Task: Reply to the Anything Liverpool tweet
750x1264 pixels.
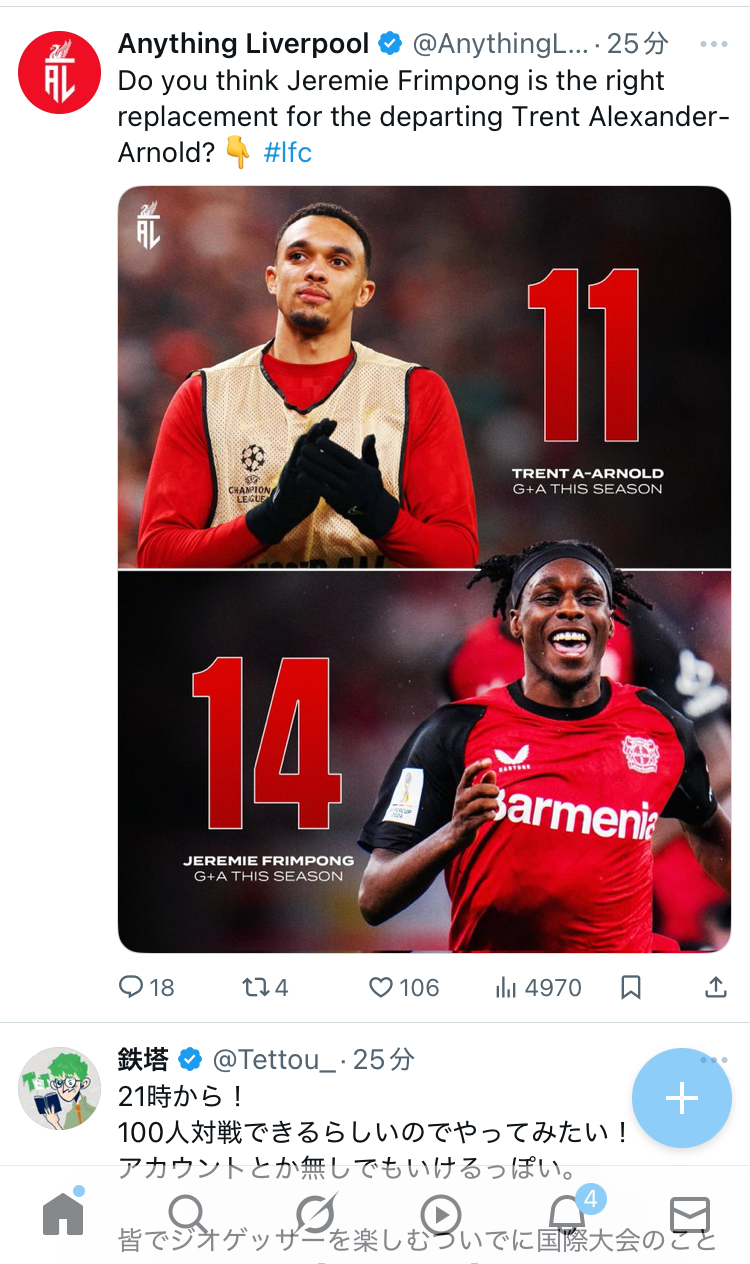Action: coord(146,988)
